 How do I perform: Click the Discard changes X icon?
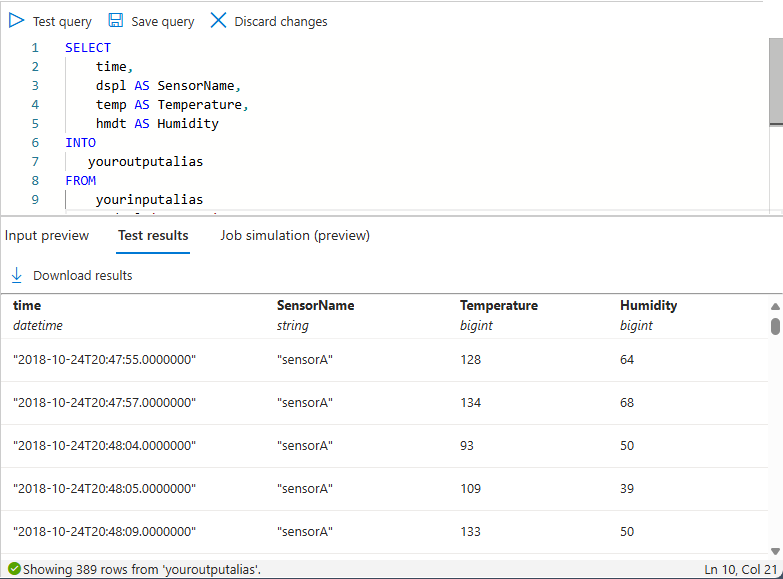(x=218, y=20)
